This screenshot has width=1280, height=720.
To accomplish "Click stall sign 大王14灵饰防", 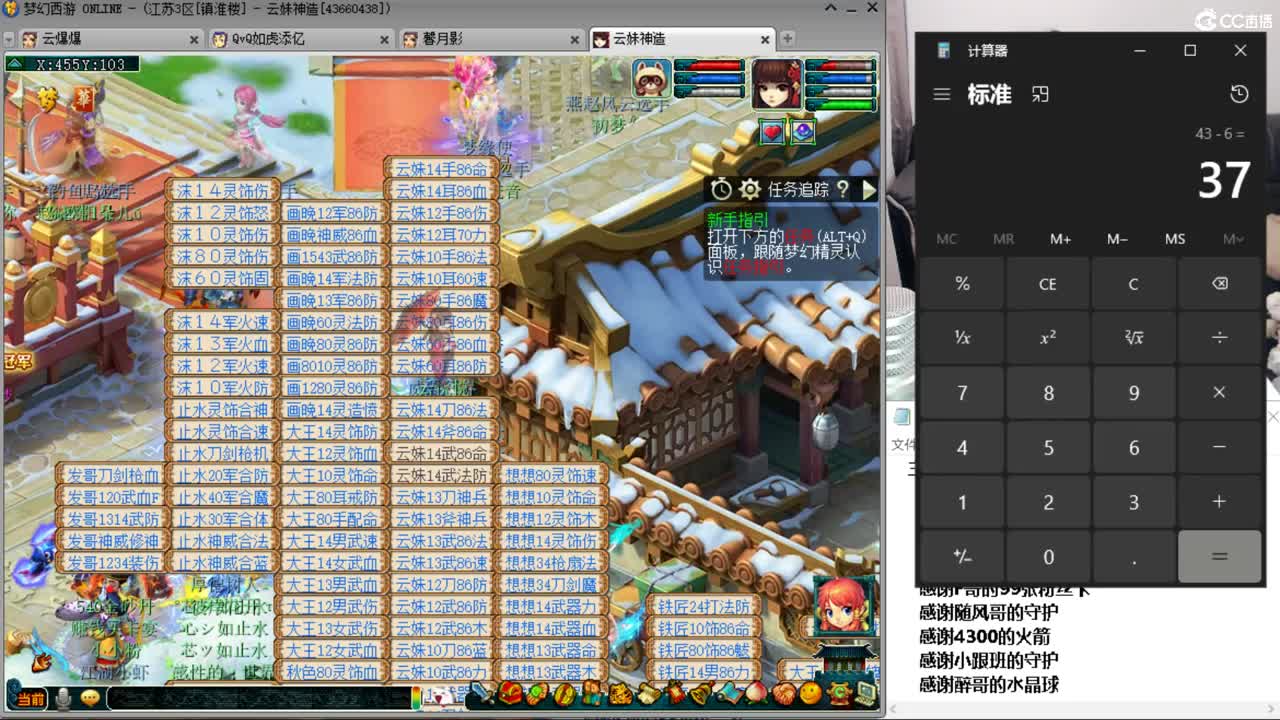I will (x=332, y=432).
